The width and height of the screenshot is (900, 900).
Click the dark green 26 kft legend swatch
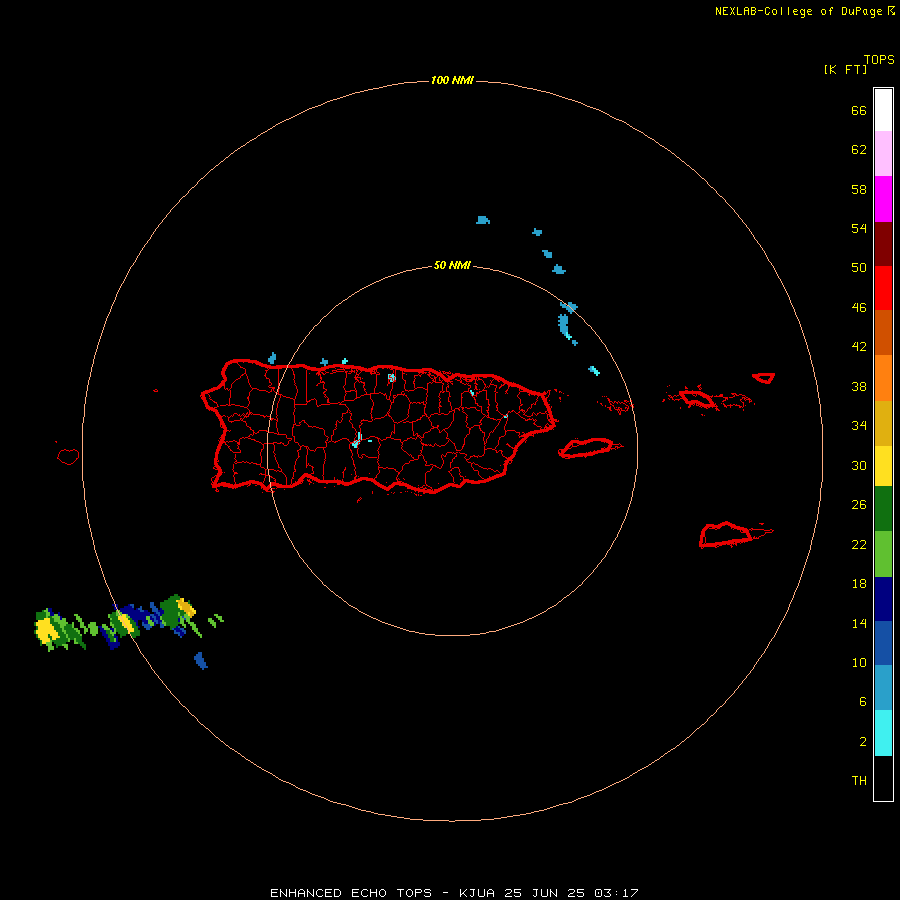pyautogui.click(x=883, y=508)
